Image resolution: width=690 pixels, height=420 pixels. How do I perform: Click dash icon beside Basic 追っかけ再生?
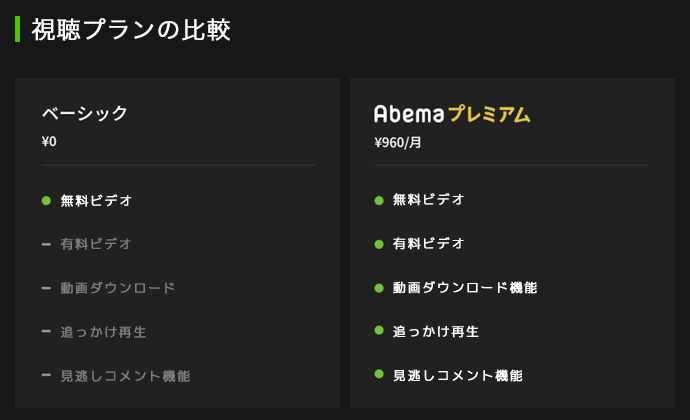click(46, 331)
